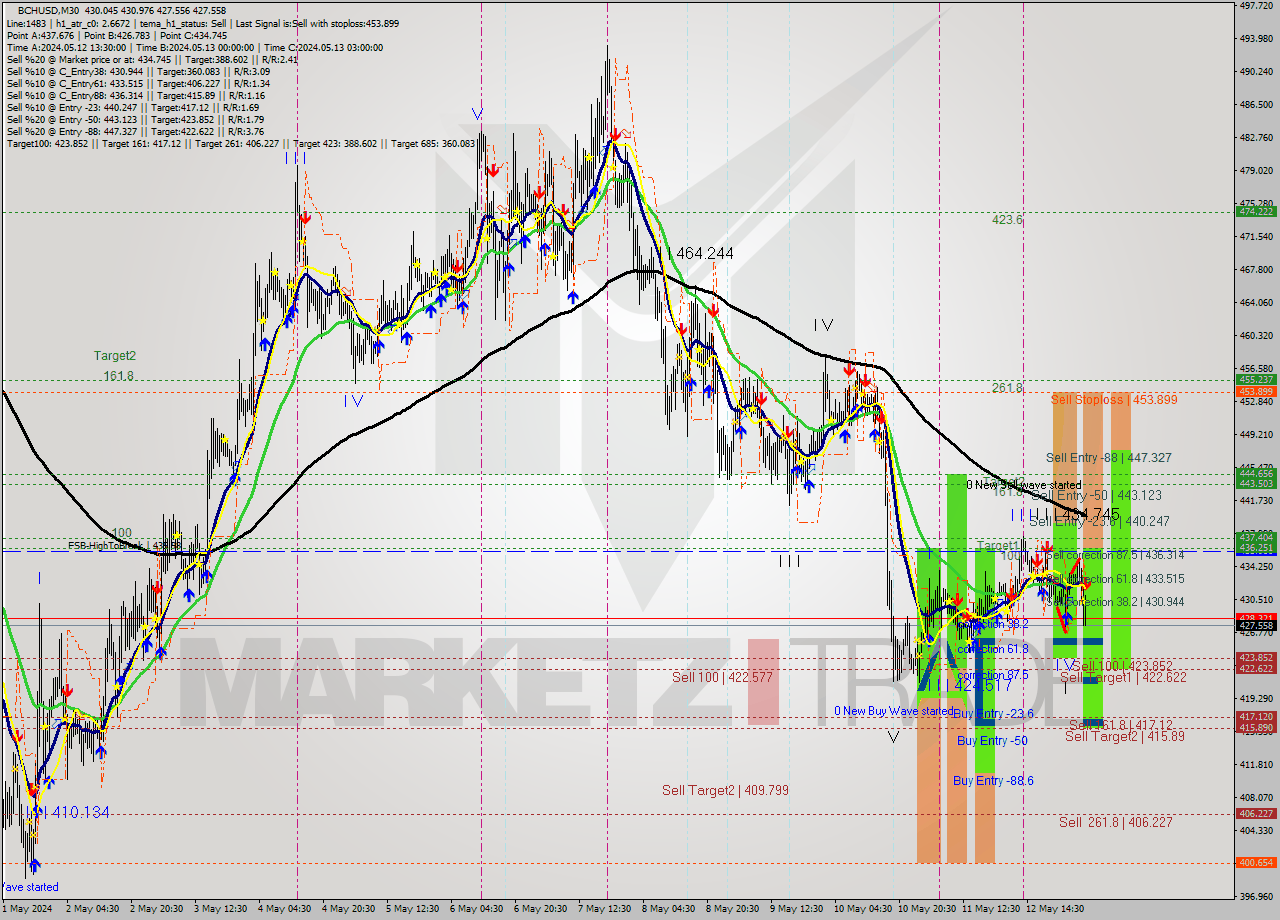Click the red 406.227 price tag

[x=1256, y=814]
